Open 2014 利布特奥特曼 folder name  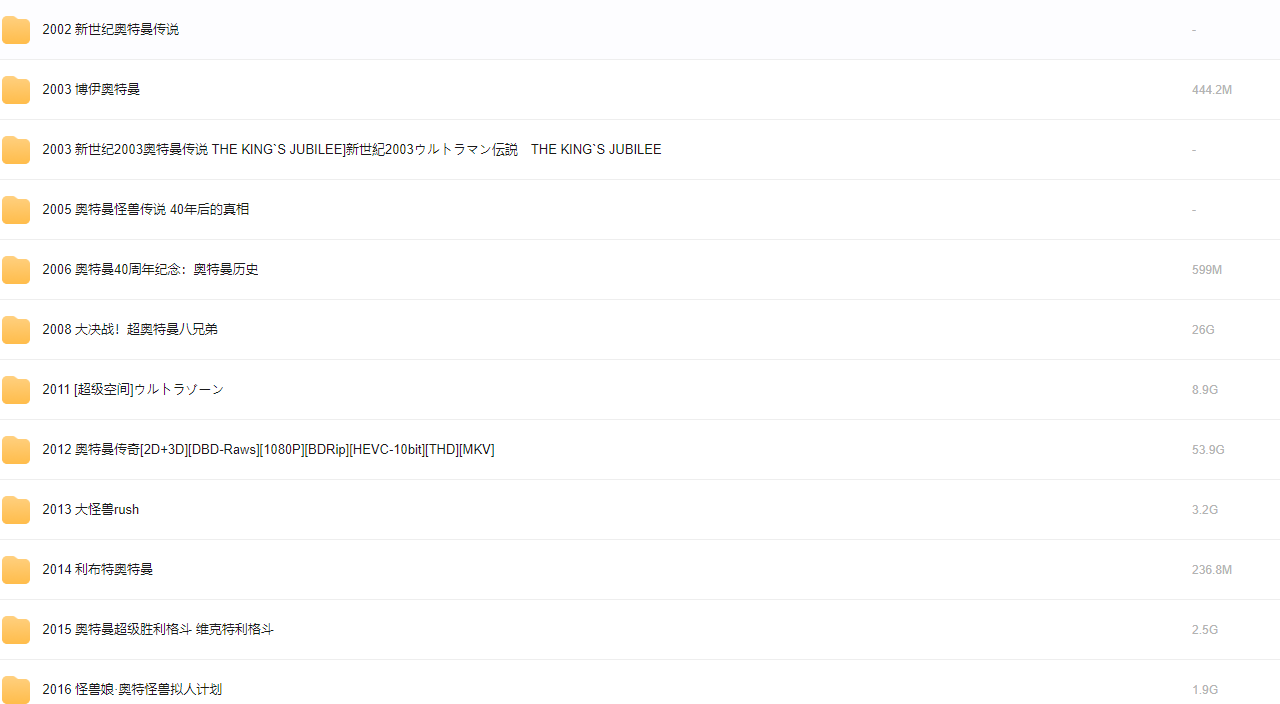pos(98,570)
